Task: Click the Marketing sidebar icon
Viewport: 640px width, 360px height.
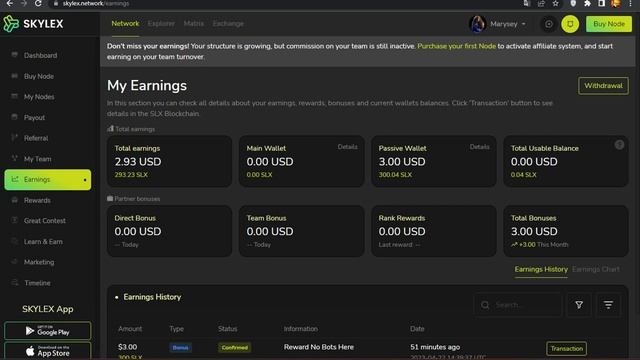Action: 14,262
